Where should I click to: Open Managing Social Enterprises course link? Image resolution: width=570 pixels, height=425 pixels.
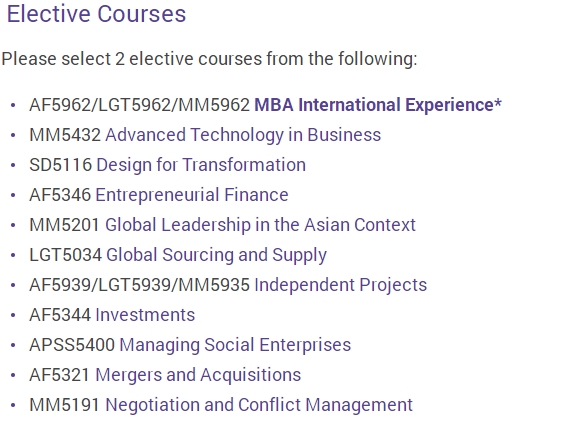click(x=235, y=345)
